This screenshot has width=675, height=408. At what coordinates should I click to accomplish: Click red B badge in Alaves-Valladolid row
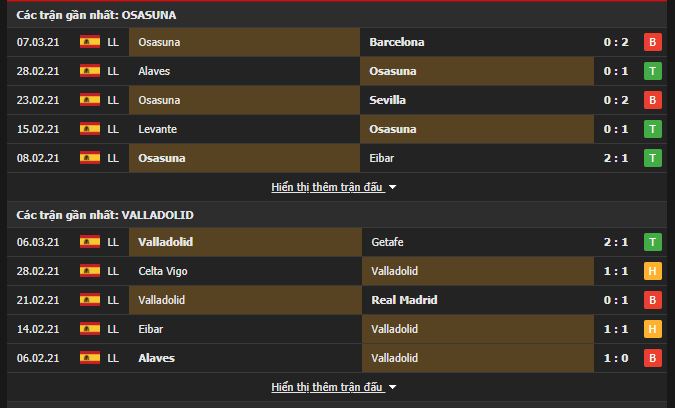pos(653,358)
